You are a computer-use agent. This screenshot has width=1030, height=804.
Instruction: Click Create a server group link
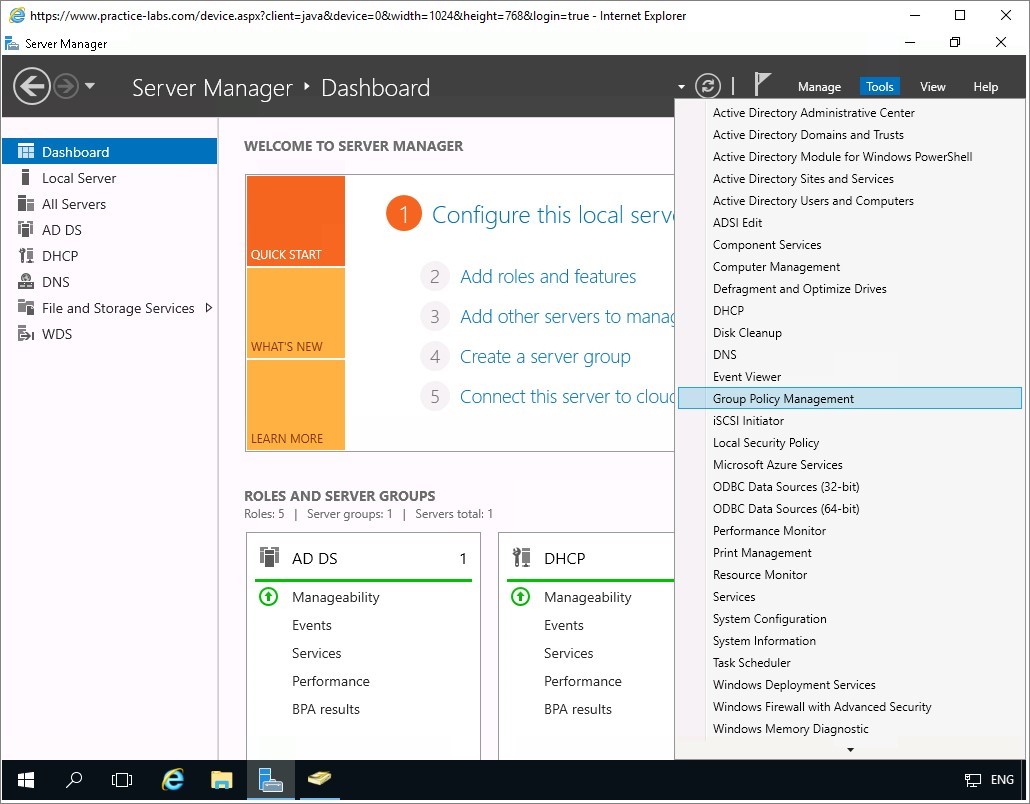pos(545,357)
